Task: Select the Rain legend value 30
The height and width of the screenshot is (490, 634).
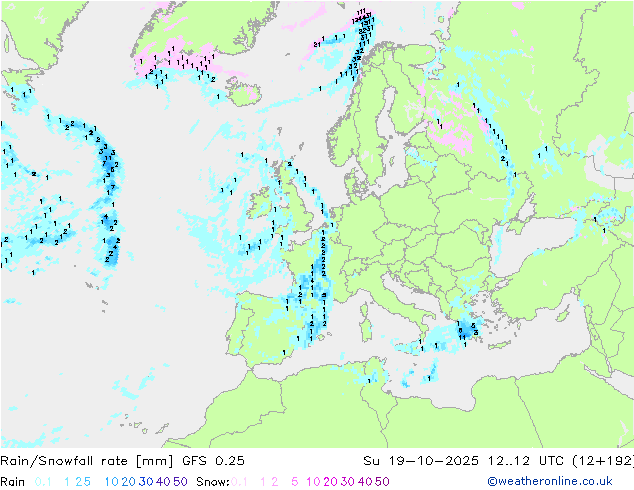Action: coord(146,482)
